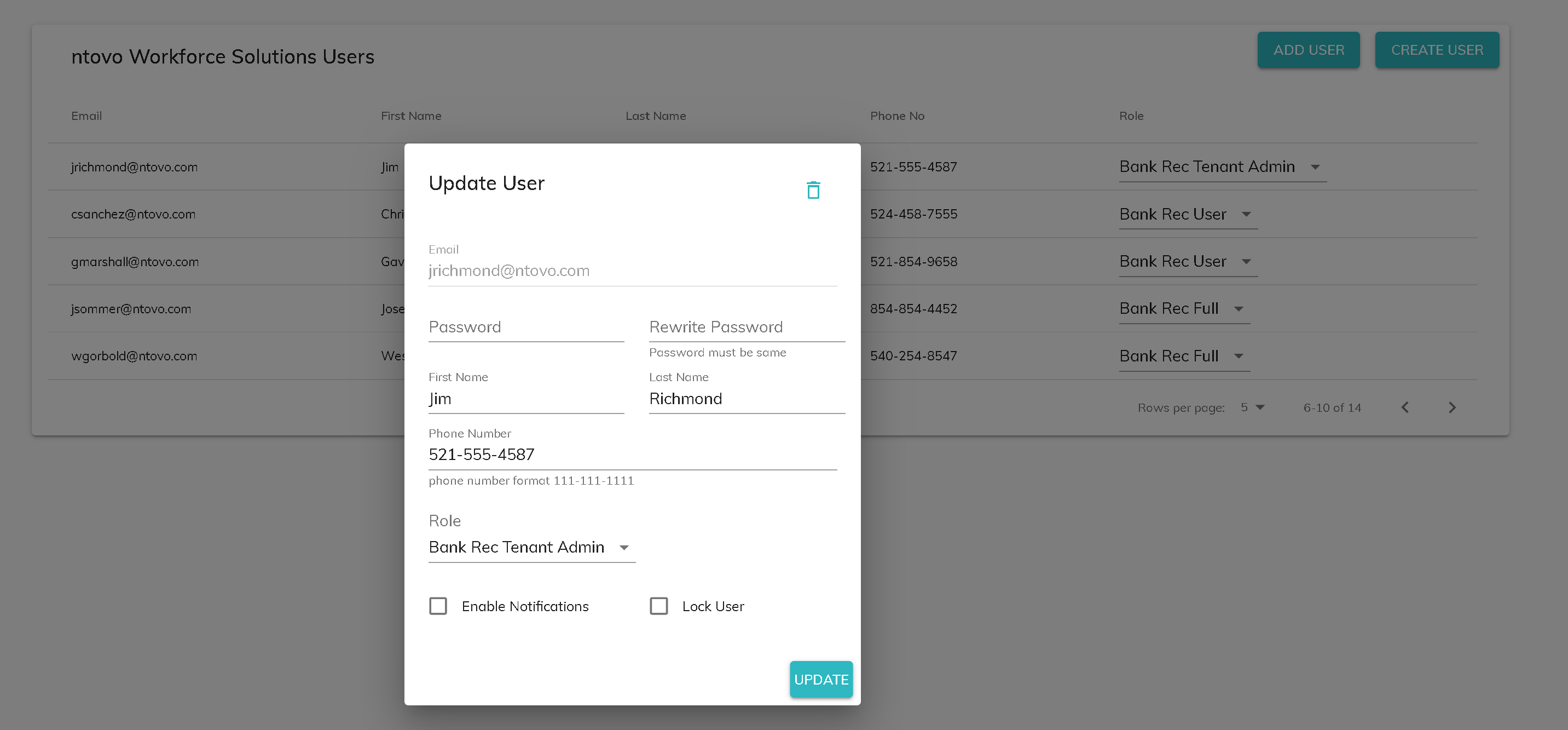Go to previous page arrow
The height and width of the screenshot is (730, 1568).
tap(1405, 407)
